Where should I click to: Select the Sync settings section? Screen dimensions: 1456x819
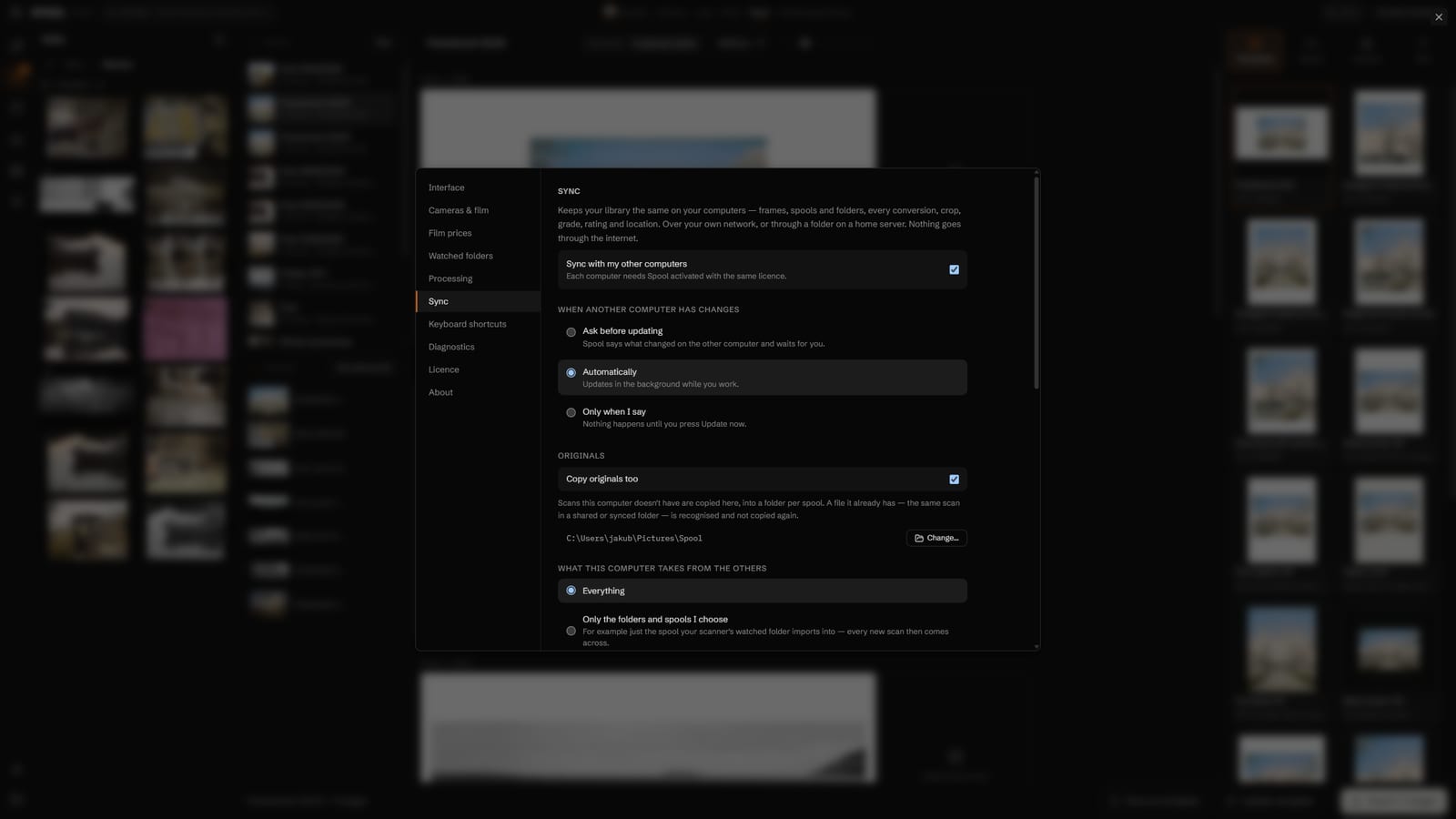click(478, 301)
